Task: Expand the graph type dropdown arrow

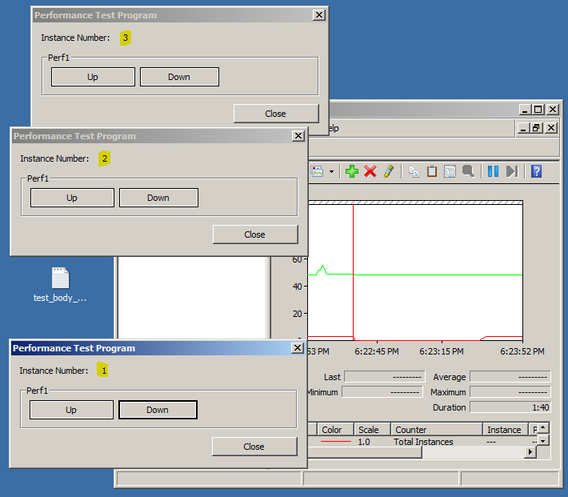Action: 331,172
